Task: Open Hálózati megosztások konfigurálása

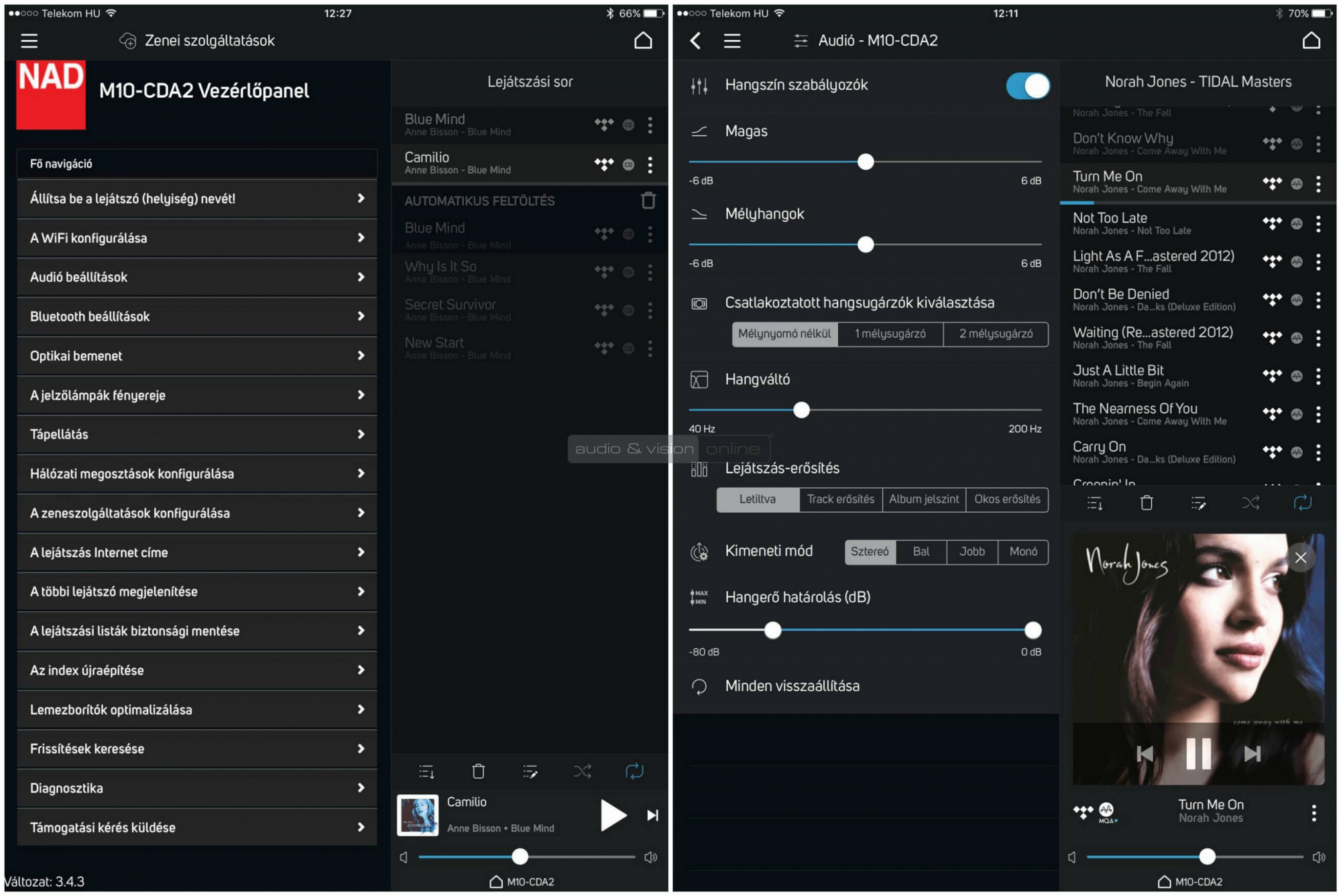Action: point(196,474)
